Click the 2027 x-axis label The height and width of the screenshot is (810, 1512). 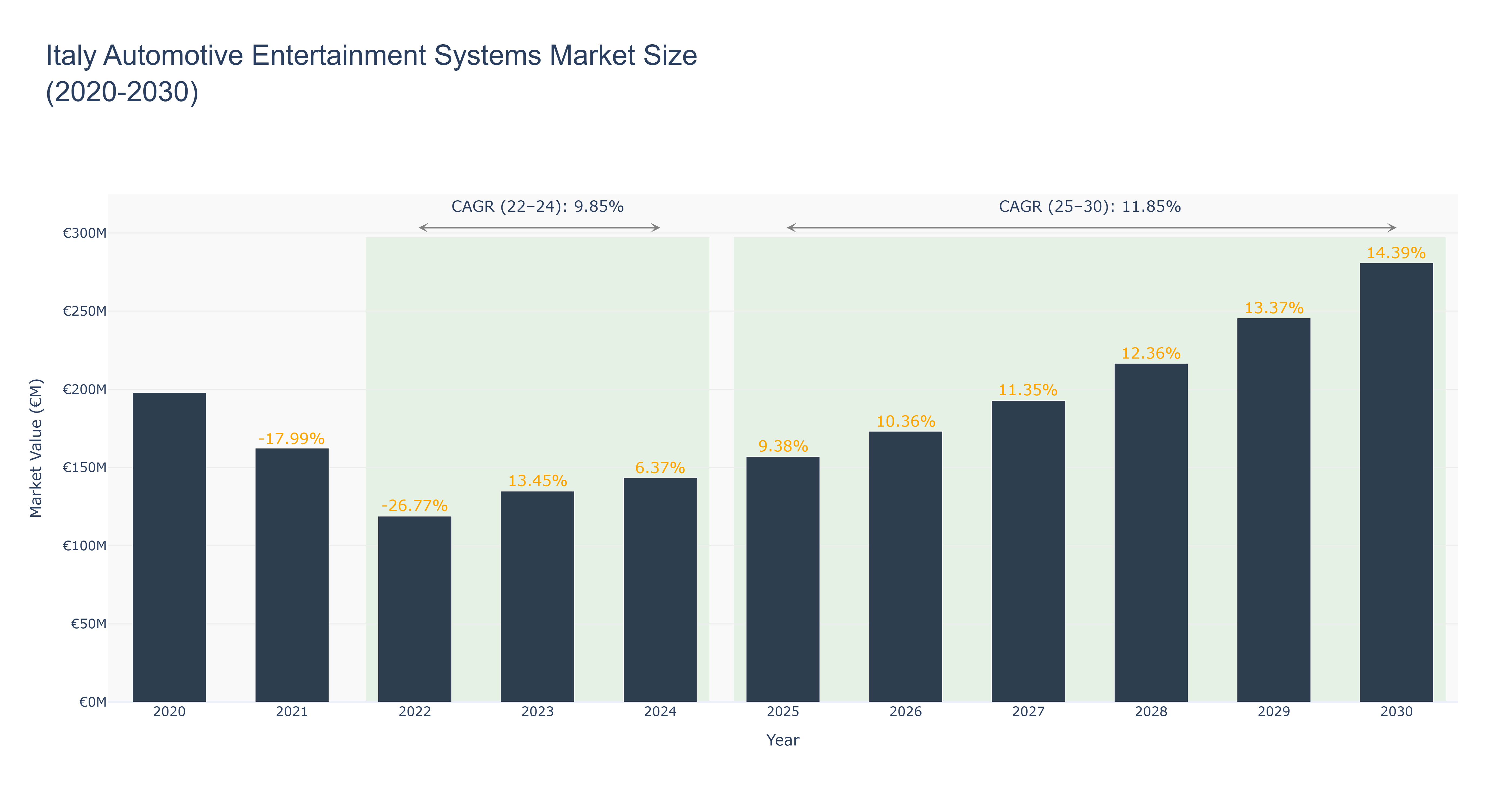pos(1028,712)
